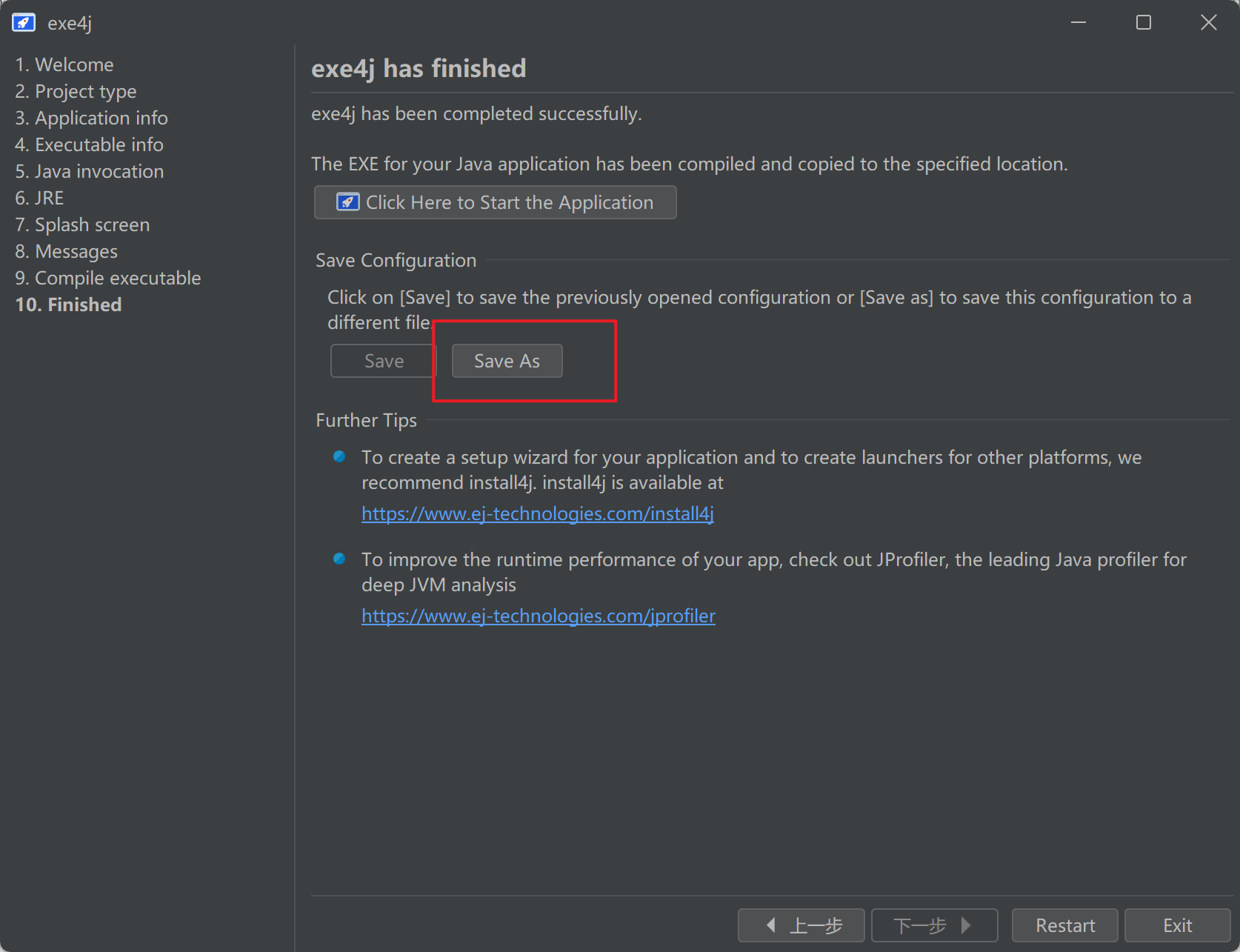Open the install4j website link
The width and height of the screenshot is (1240, 952).
tap(537, 513)
